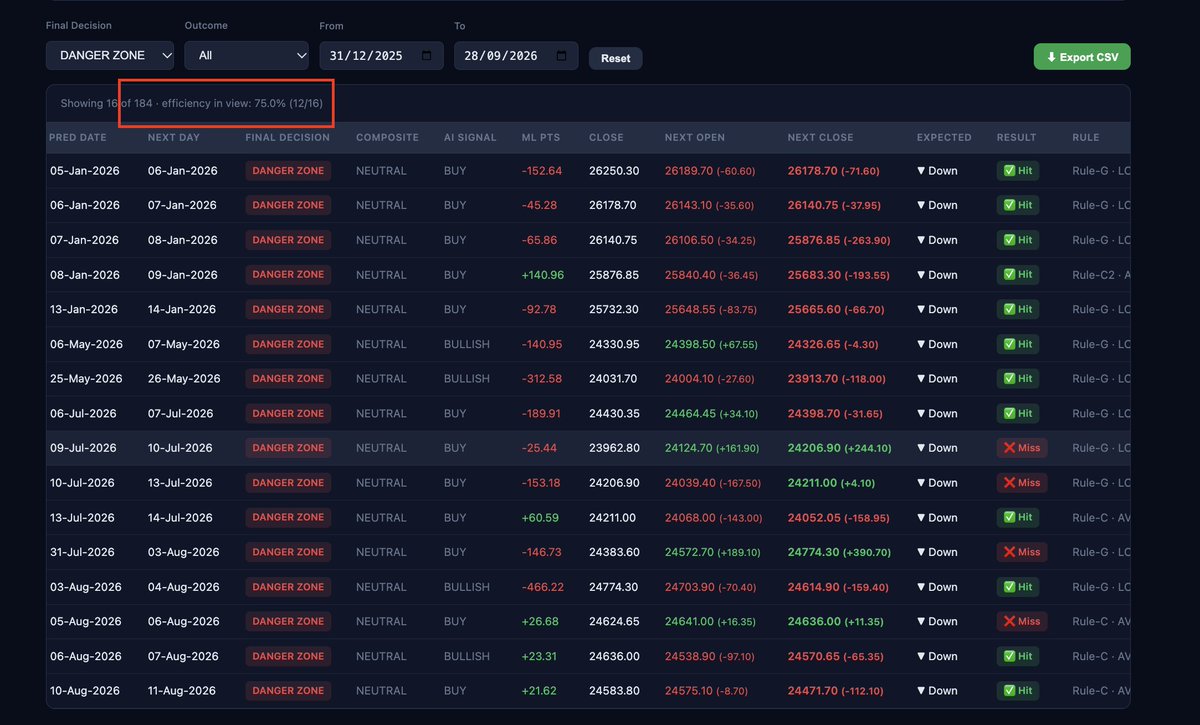Screen dimensions: 1200x725
Task: Open calendar picker icon in From date field
Action: 428,56
